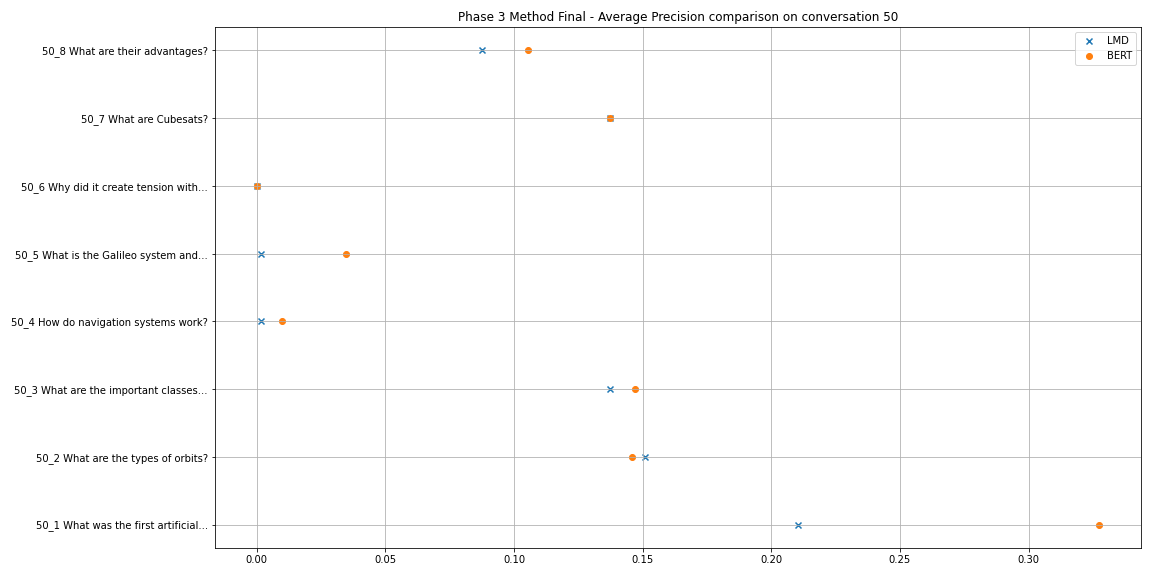The height and width of the screenshot is (576, 1152).
Task: Click the overlapping marker at zero on 50_6
Action: 257,186
